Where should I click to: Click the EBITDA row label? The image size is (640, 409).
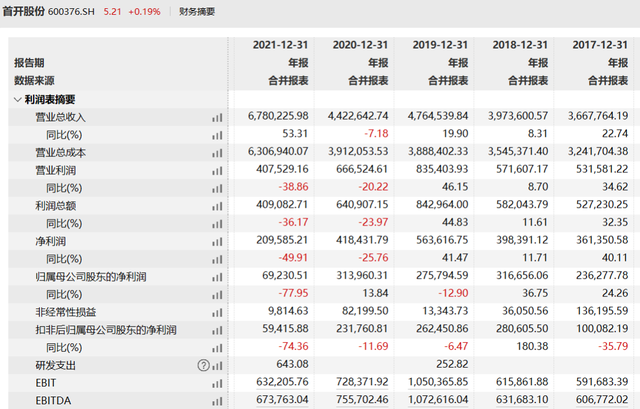[53, 401]
